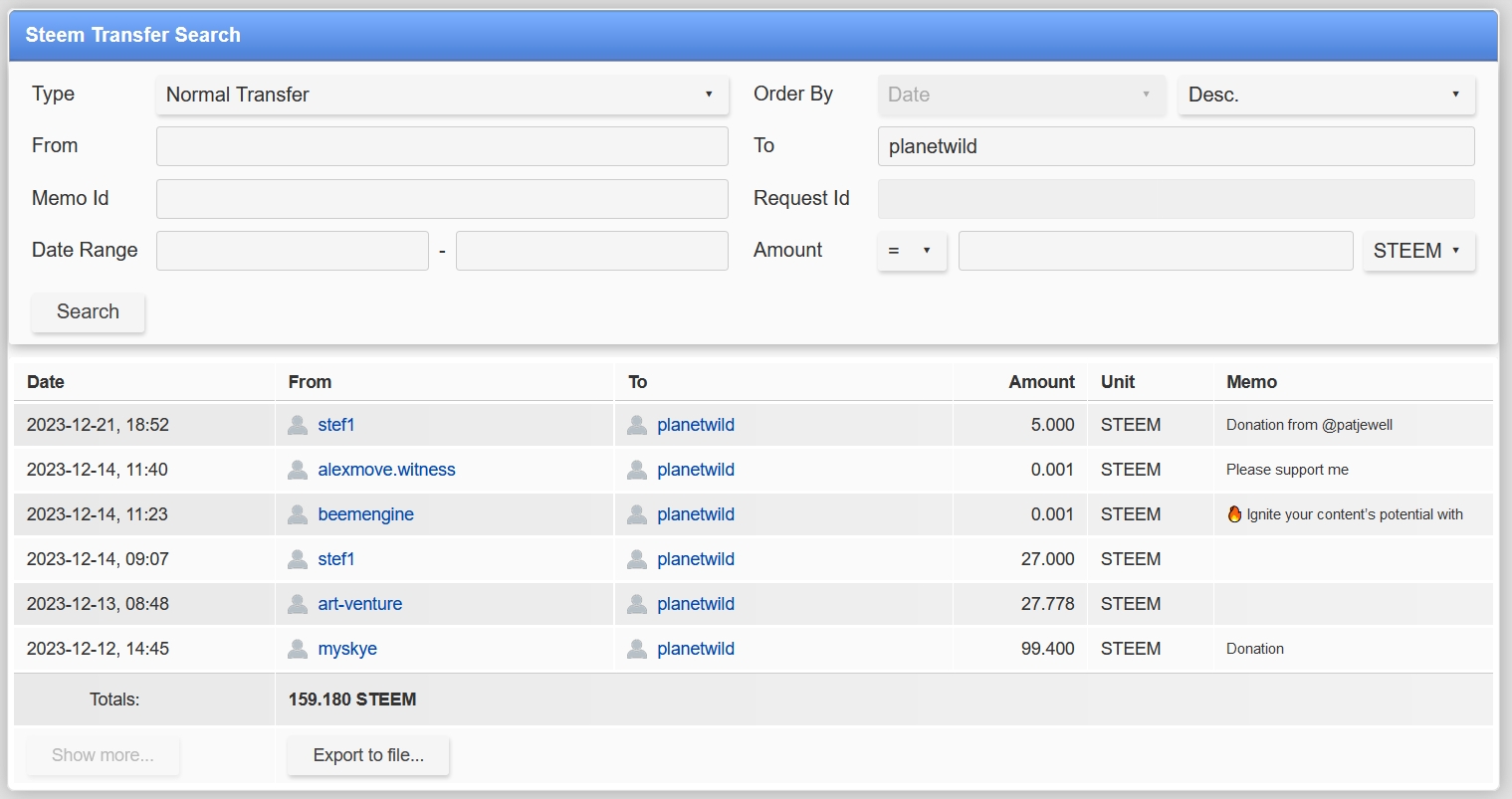The width and height of the screenshot is (1512, 799).
Task: Click the Memo column header
Action: pos(1251,382)
